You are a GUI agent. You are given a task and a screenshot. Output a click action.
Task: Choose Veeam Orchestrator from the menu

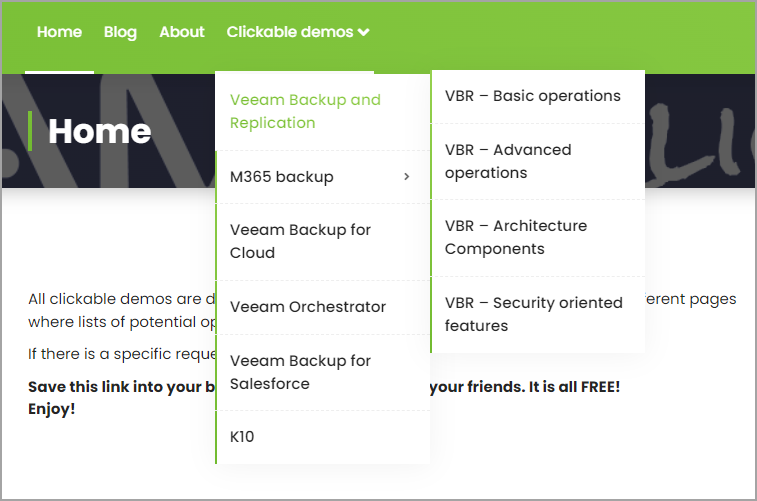click(x=322, y=307)
